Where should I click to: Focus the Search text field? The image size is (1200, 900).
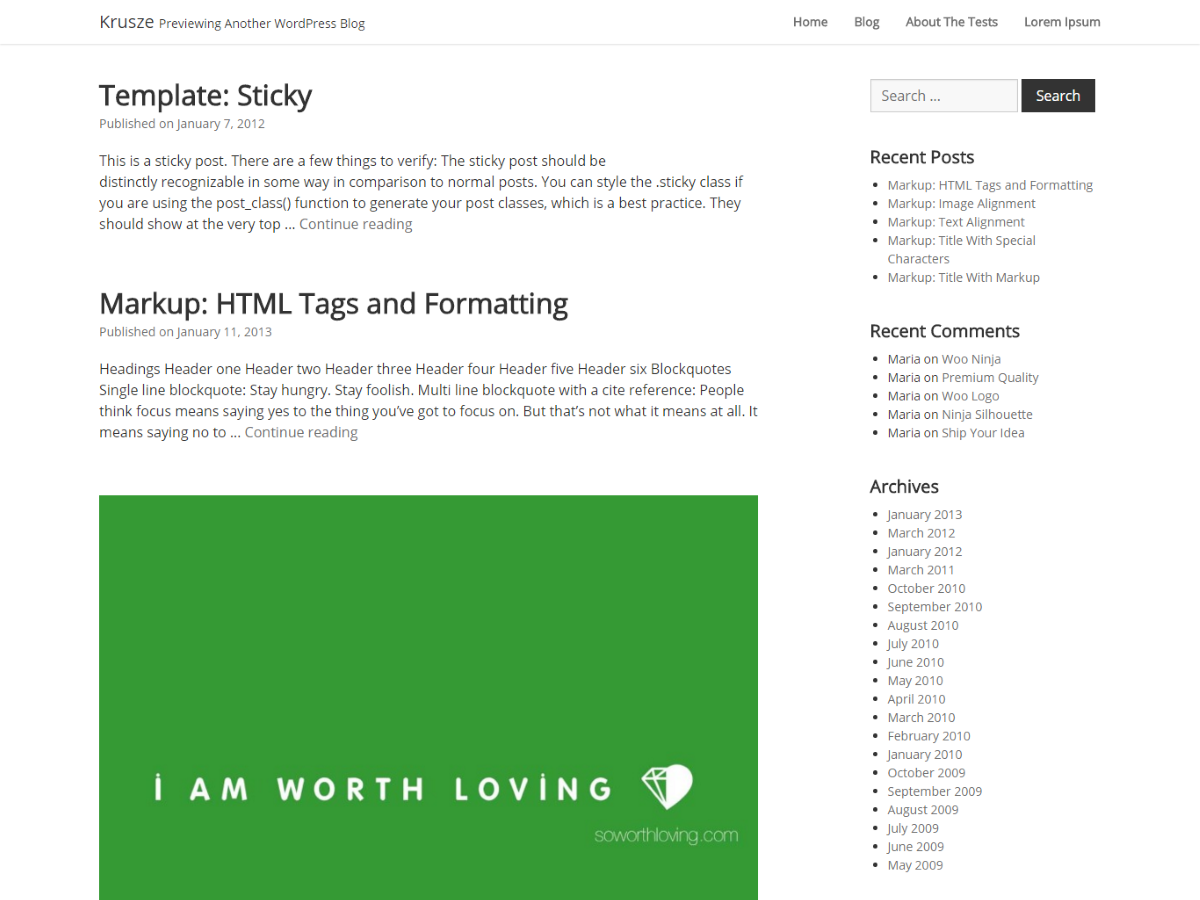click(943, 96)
